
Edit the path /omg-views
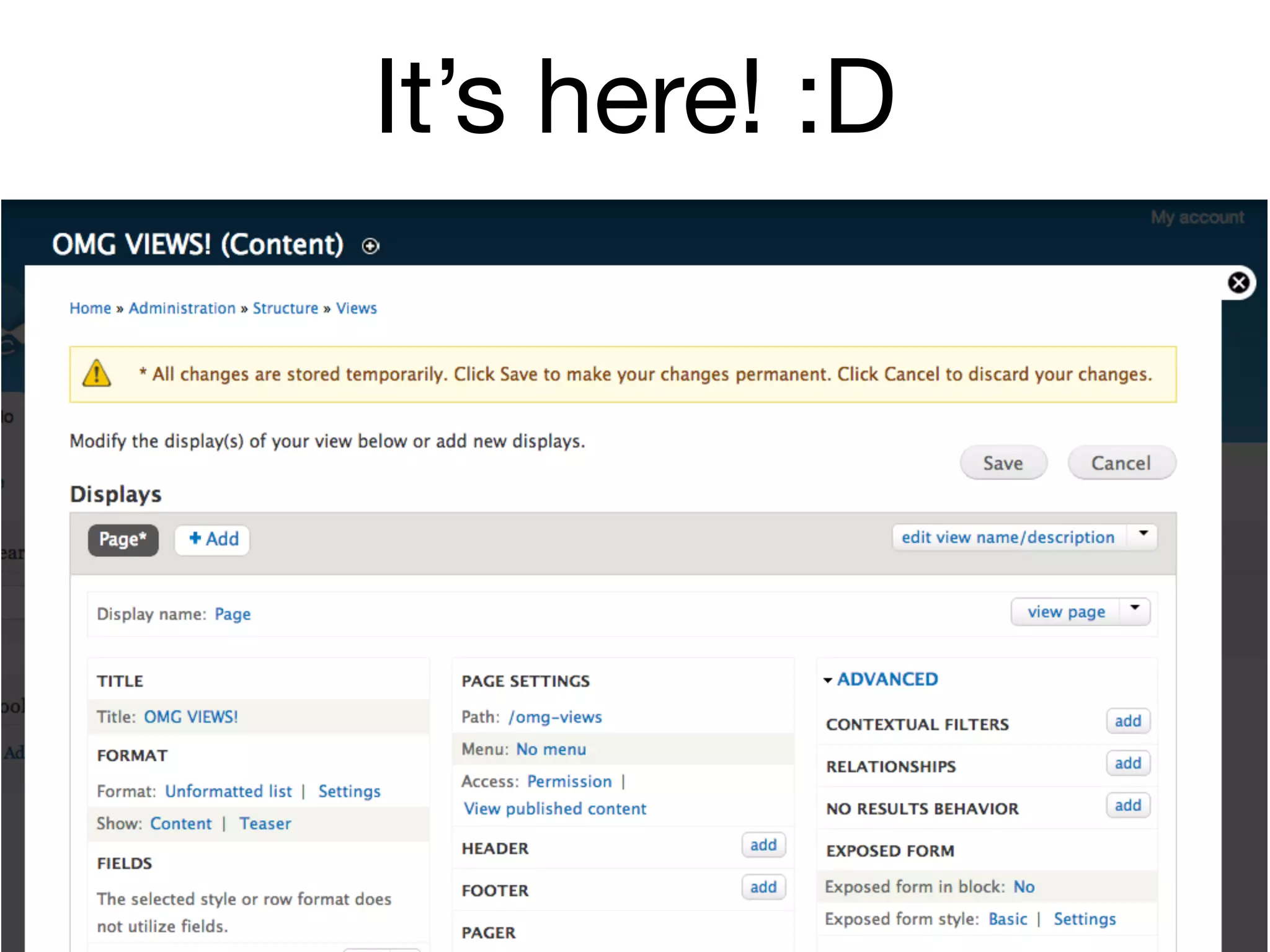[555, 717]
